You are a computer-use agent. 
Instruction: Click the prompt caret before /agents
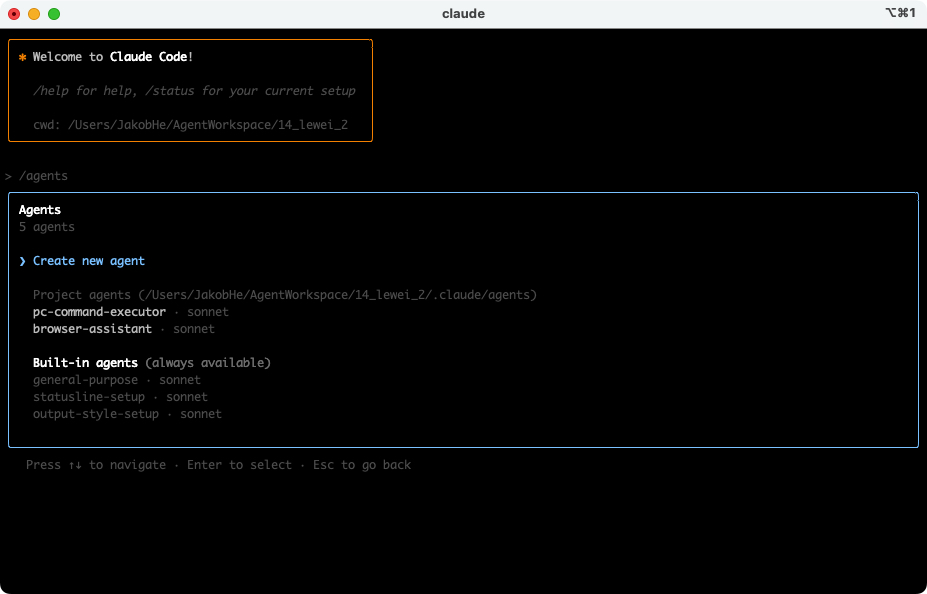[x=8, y=176]
